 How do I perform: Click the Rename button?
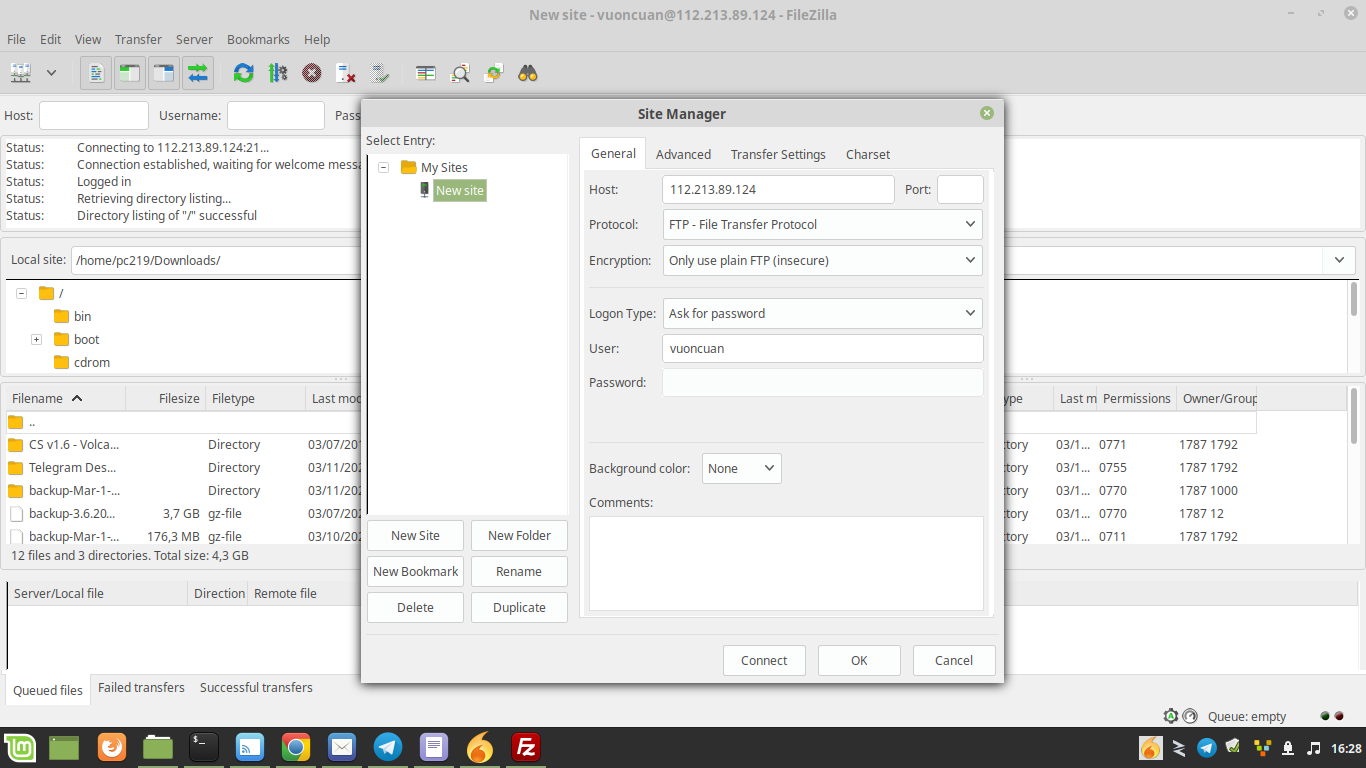pos(519,571)
